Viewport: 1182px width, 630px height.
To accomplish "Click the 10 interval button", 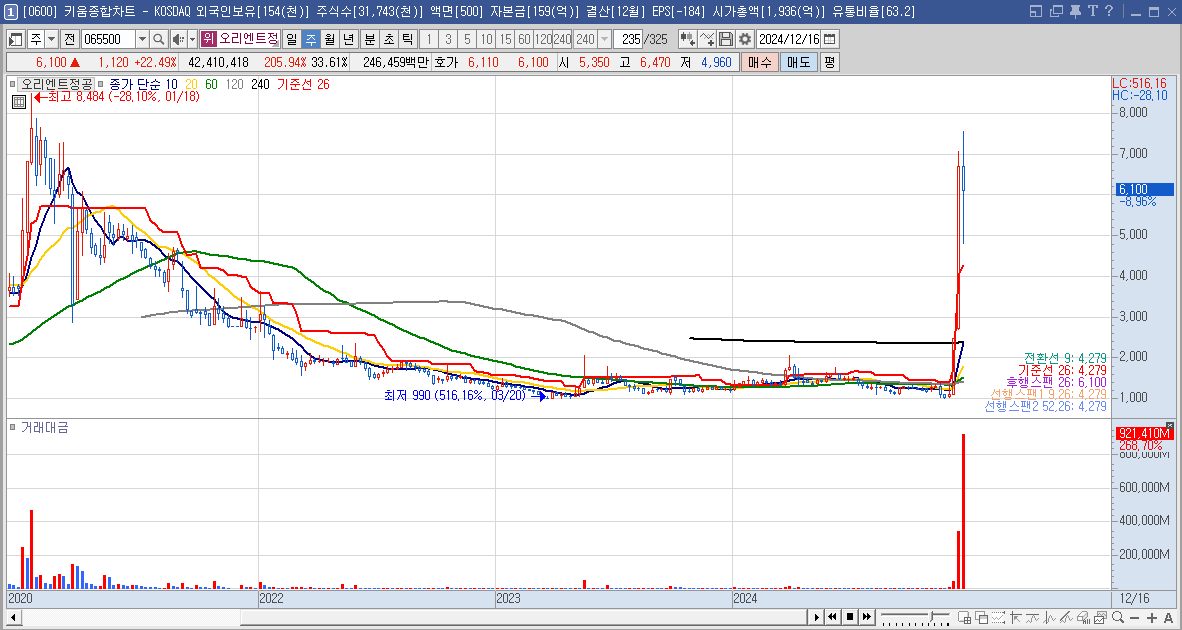I will click(x=486, y=39).
